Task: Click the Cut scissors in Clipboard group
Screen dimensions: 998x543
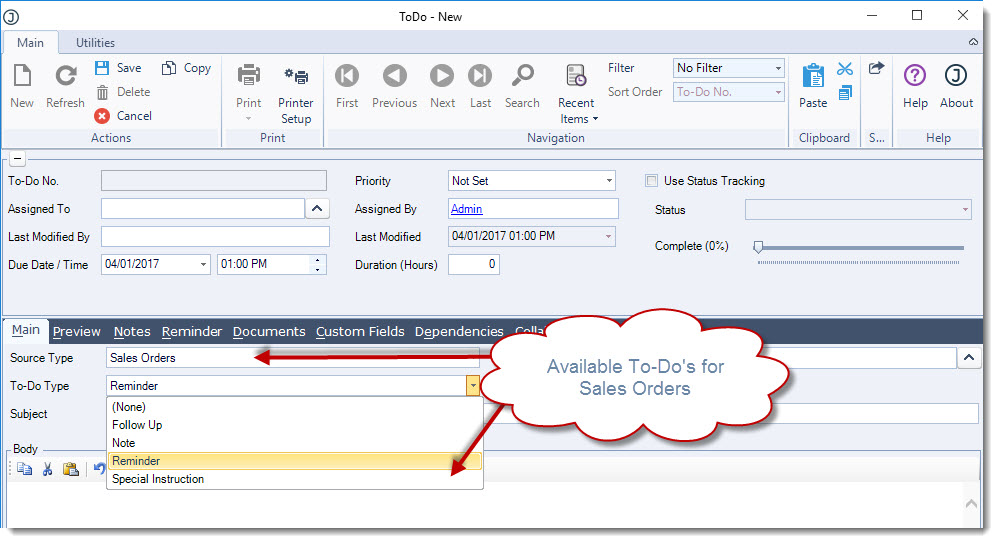Action: click(845, 69)
